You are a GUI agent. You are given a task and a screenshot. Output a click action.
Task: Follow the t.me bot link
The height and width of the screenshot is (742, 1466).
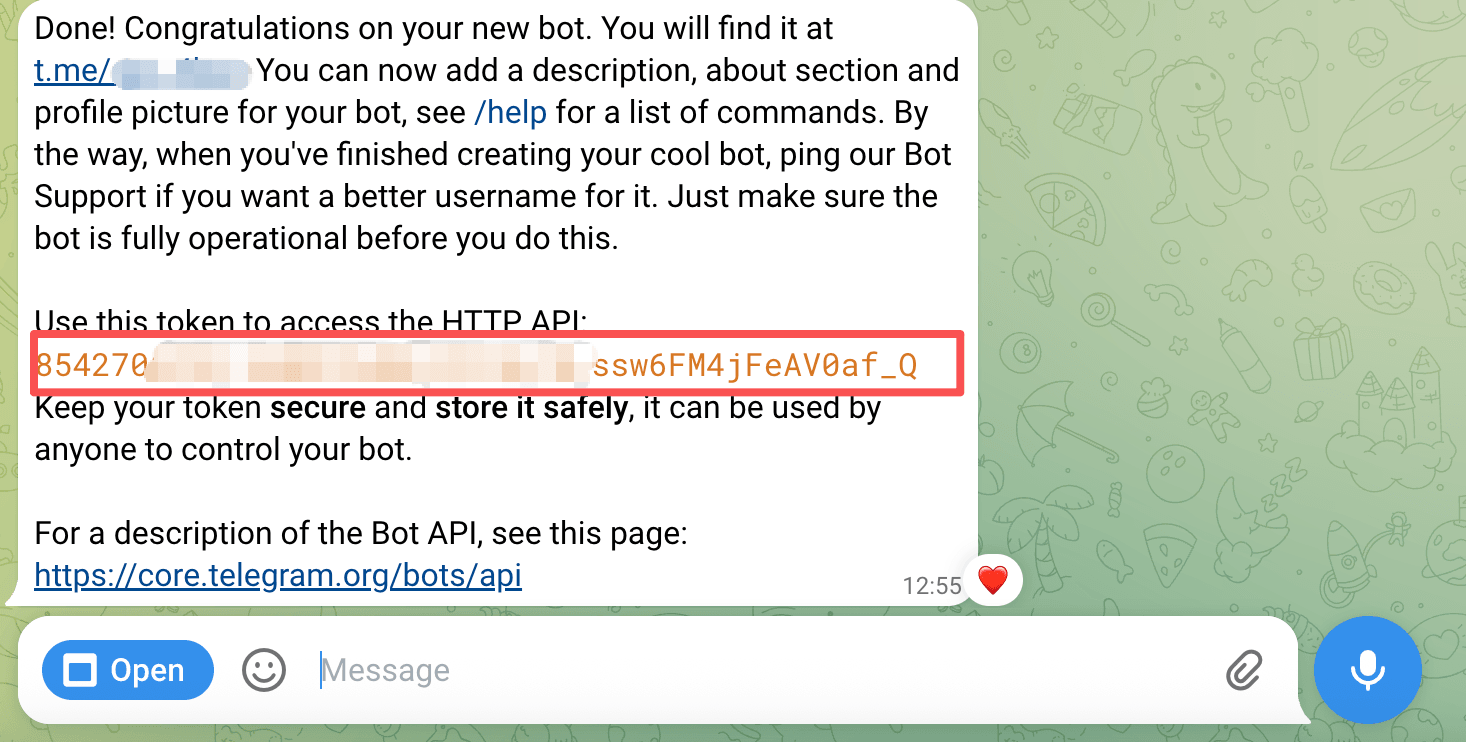click(142, 72)
